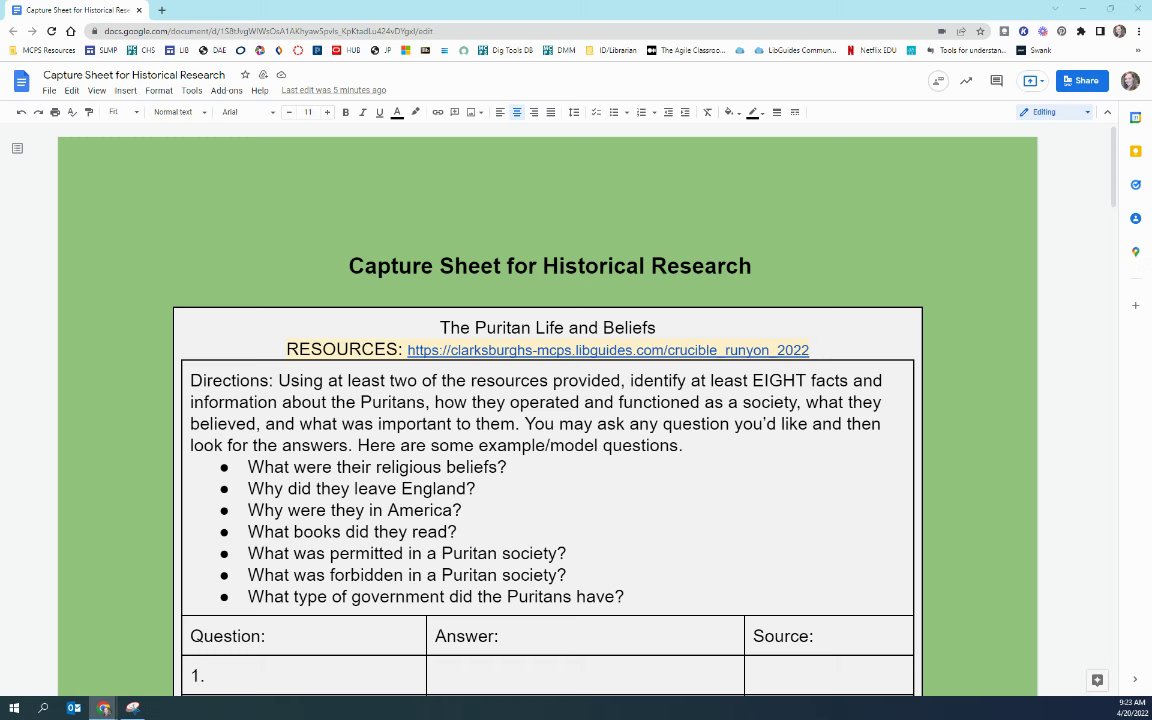Open comment history speech bubble icon
Viewport: 1152px width, 720px height.
coord(996,81)
